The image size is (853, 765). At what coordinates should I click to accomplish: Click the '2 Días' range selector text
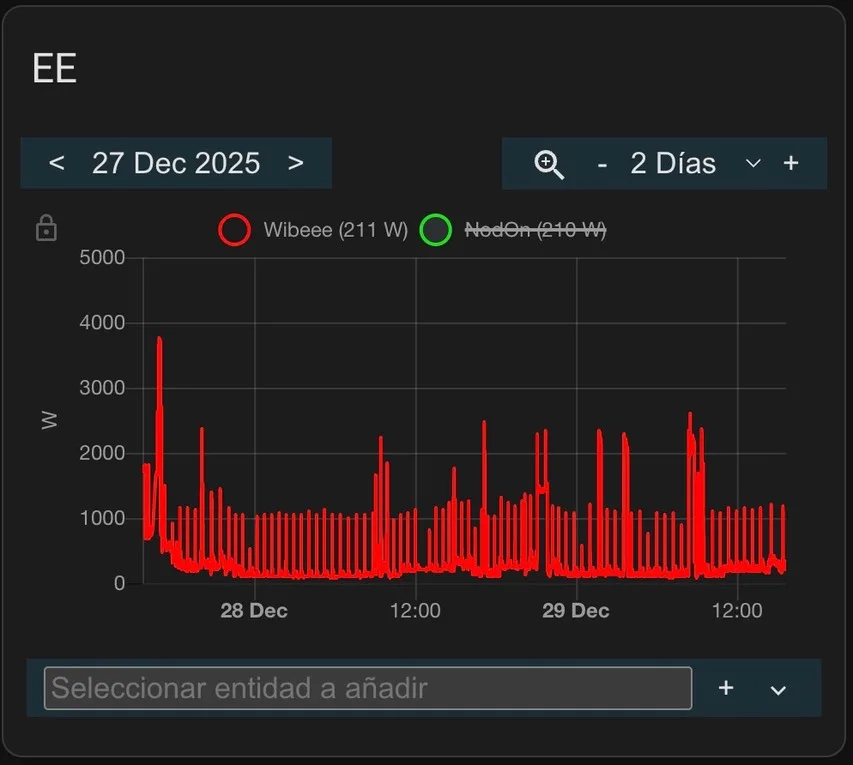click(673, 164)
